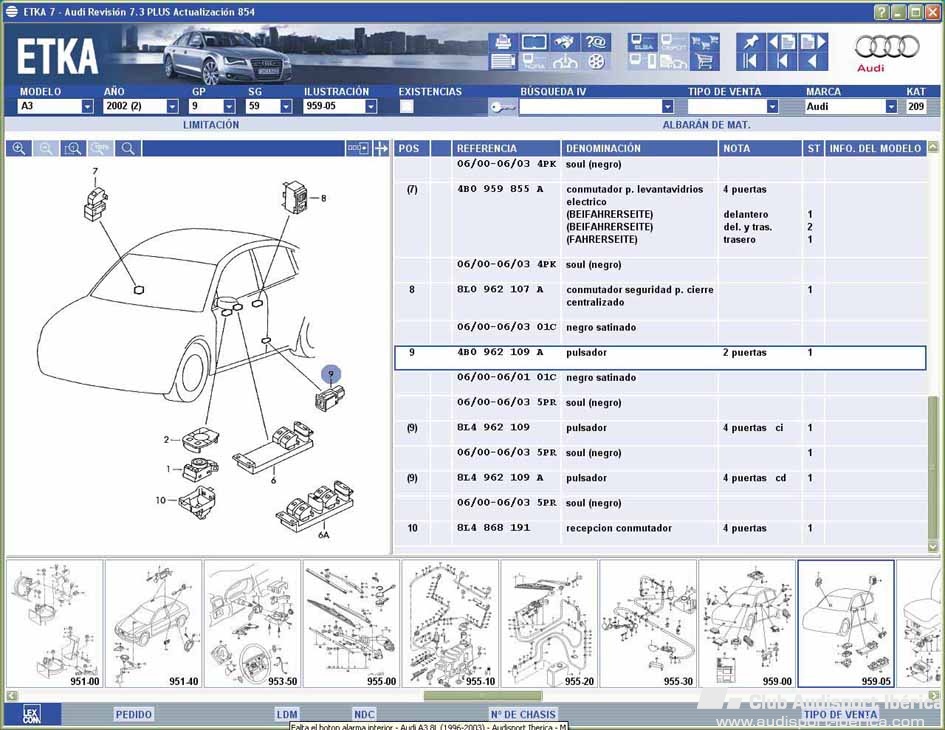The height and width of the screenshot is (730, 945).
Task: Click the DENOMINACIÓN column header
Action: coord(639,148)
